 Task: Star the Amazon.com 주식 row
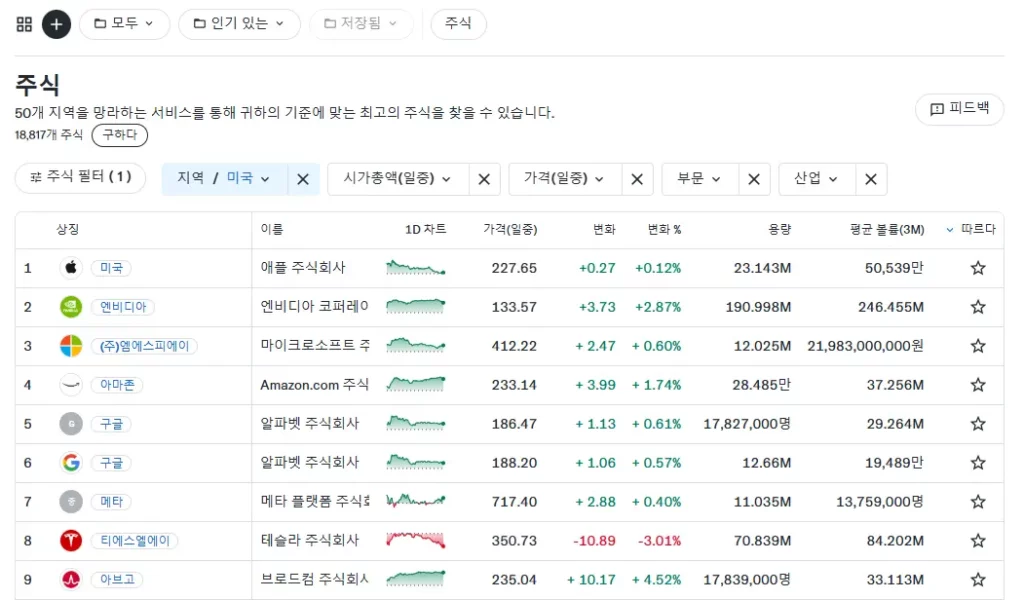tap(978, 385)
